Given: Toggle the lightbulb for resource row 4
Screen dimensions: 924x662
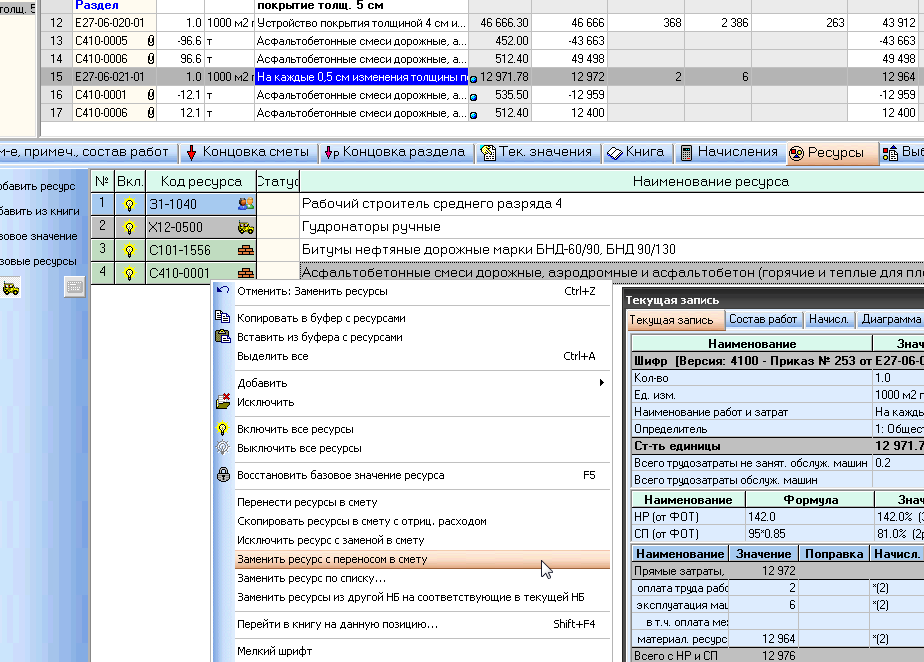Looking at the screenshot, I should pos(129,273).
